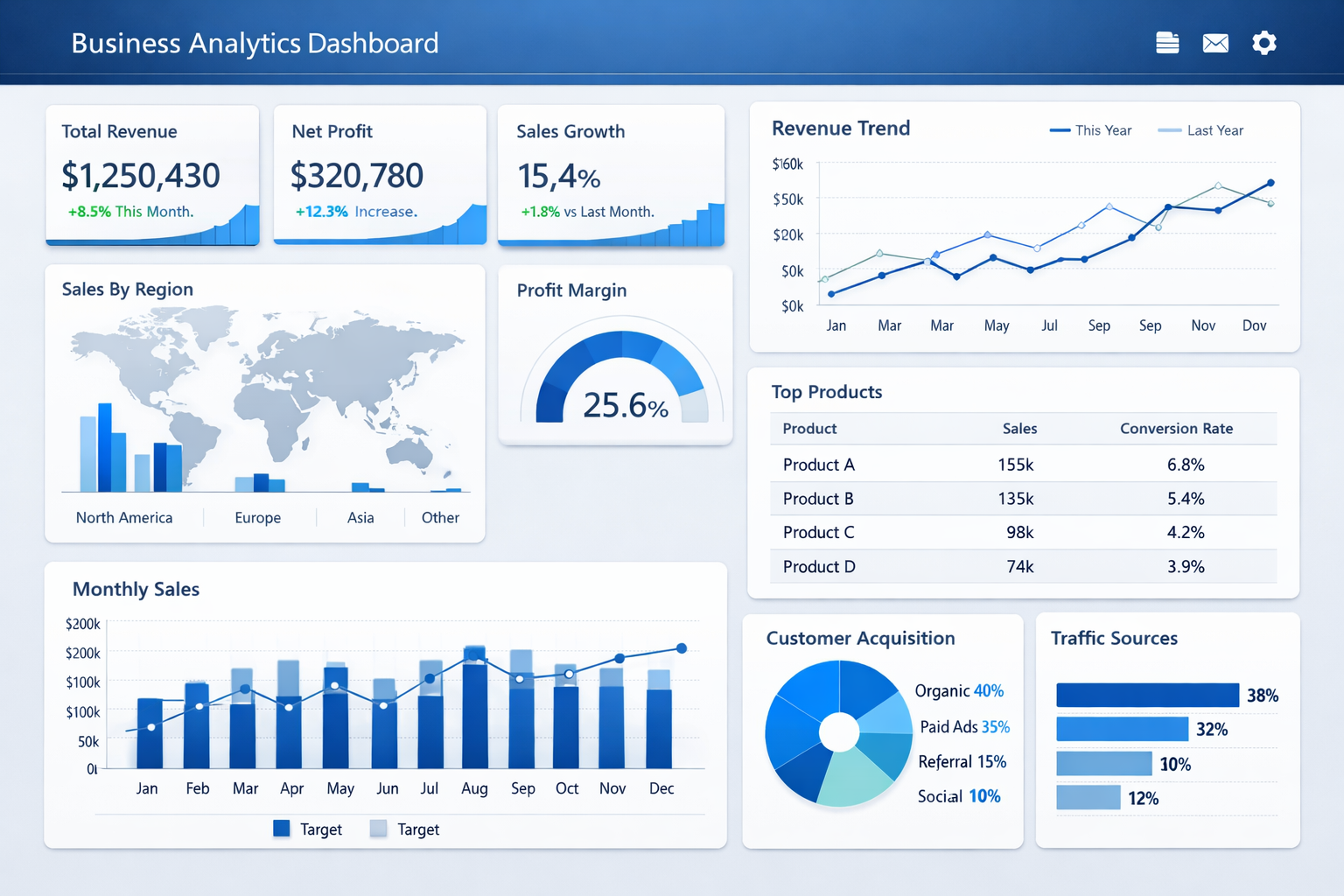
Task: Open the Sales column sort in Top Products
Action: click(x=1019, y=429)
